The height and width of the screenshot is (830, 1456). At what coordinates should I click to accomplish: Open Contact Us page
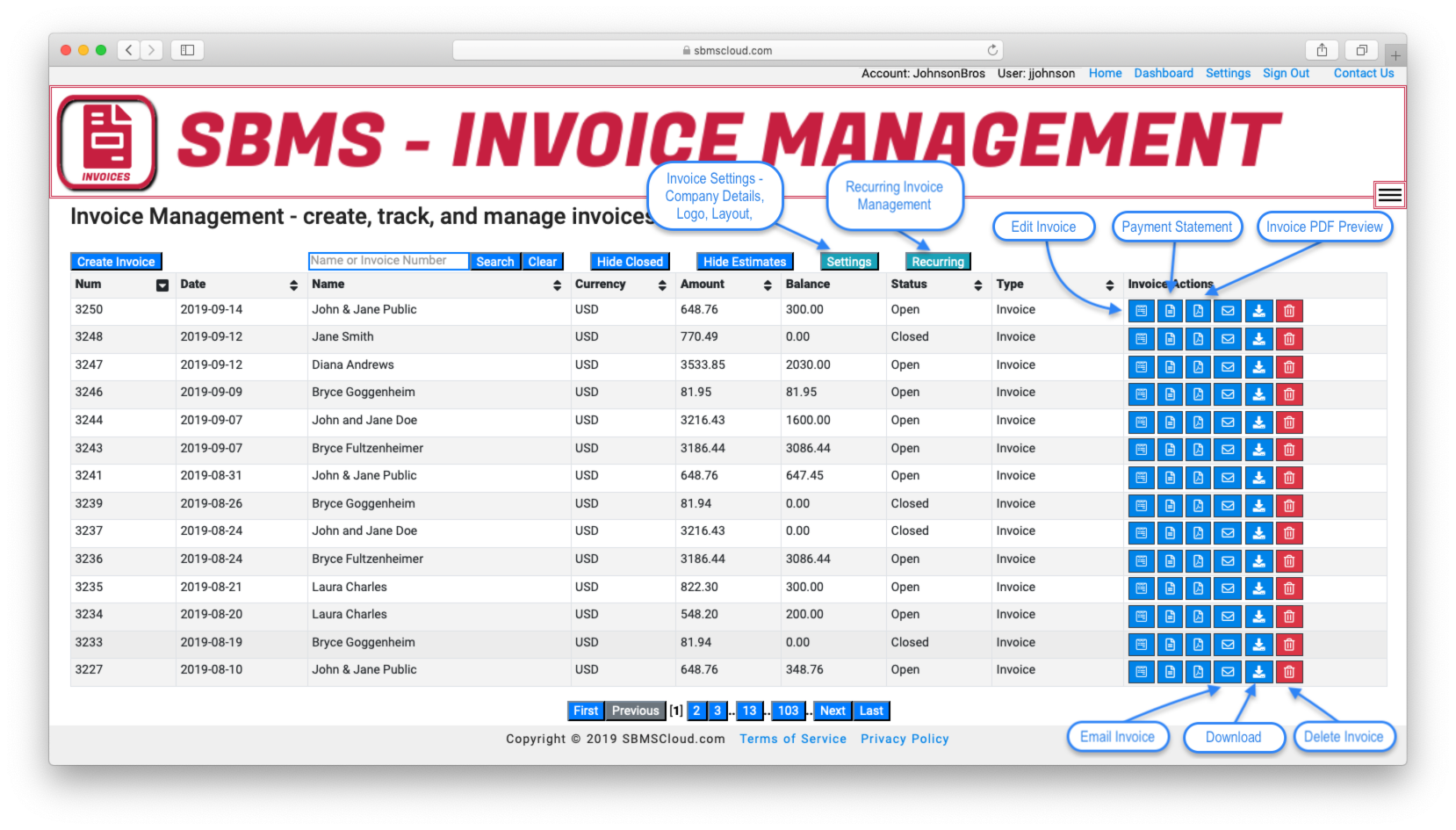(1364, 74)
